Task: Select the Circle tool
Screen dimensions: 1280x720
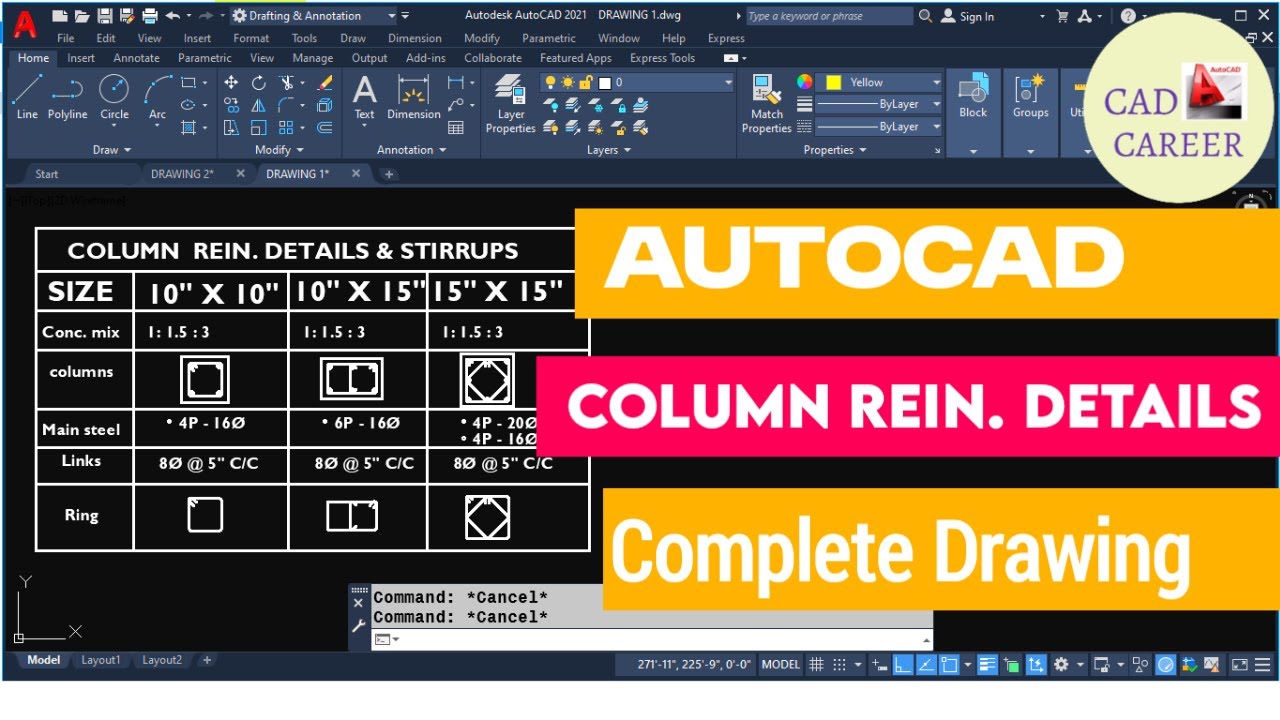Action: (x=114, y=97)
